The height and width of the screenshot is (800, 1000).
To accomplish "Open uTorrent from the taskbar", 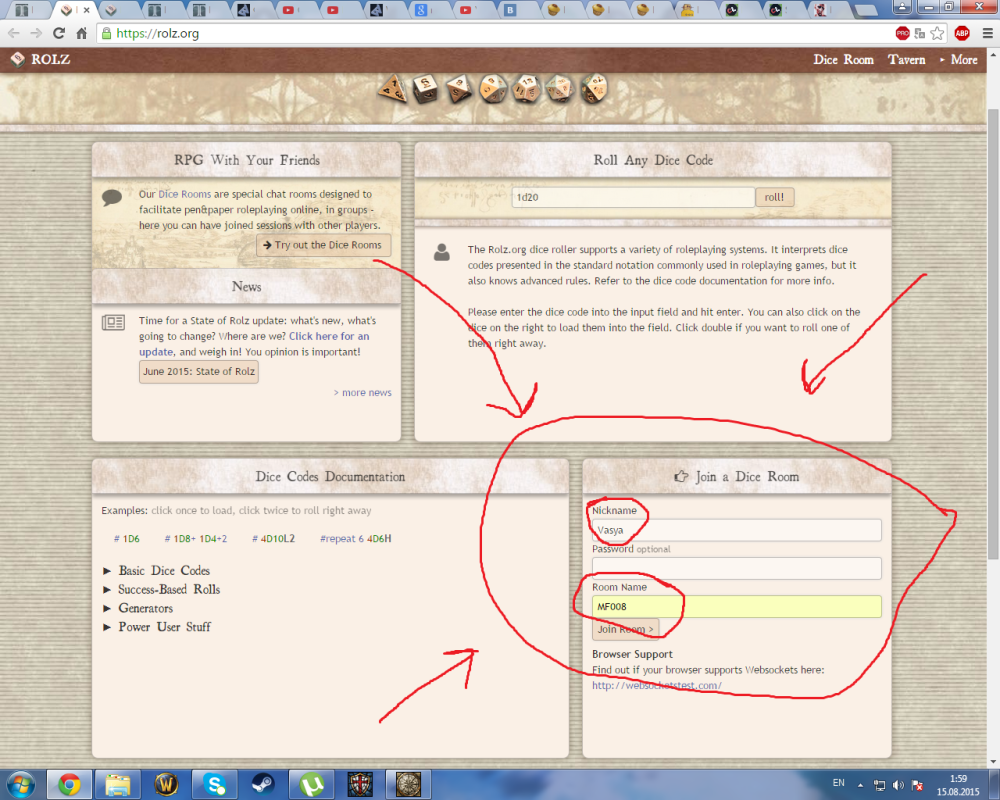I will pos(311,784).
